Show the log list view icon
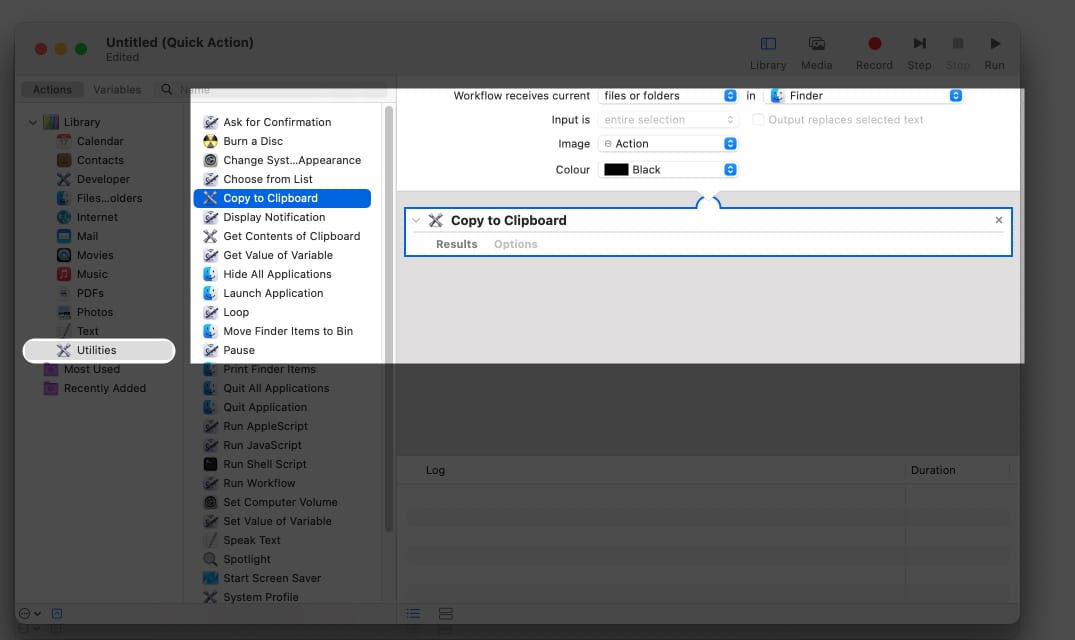This screenshot has width=1075, height=640. (x=413, y=614)
